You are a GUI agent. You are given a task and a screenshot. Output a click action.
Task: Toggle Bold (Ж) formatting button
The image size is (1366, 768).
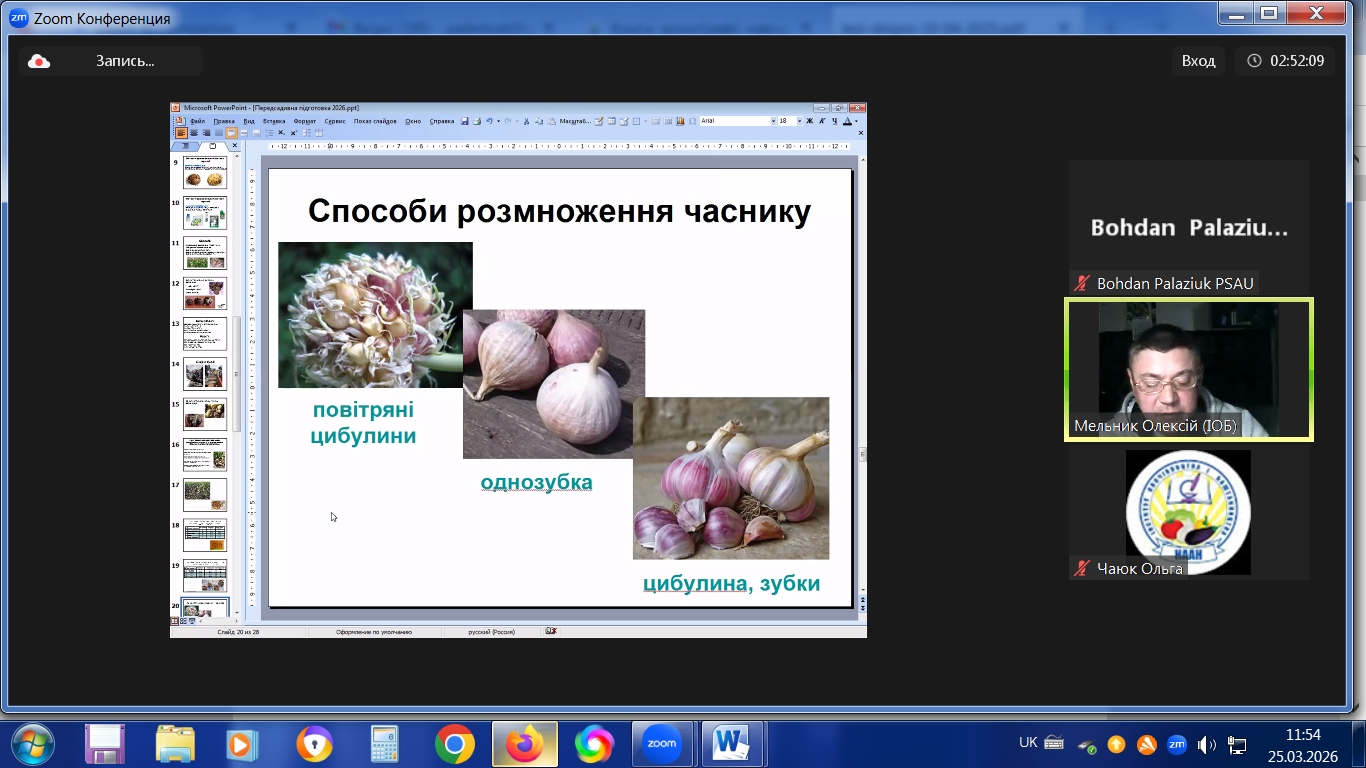pyautogui.click(x=809, y=121)
